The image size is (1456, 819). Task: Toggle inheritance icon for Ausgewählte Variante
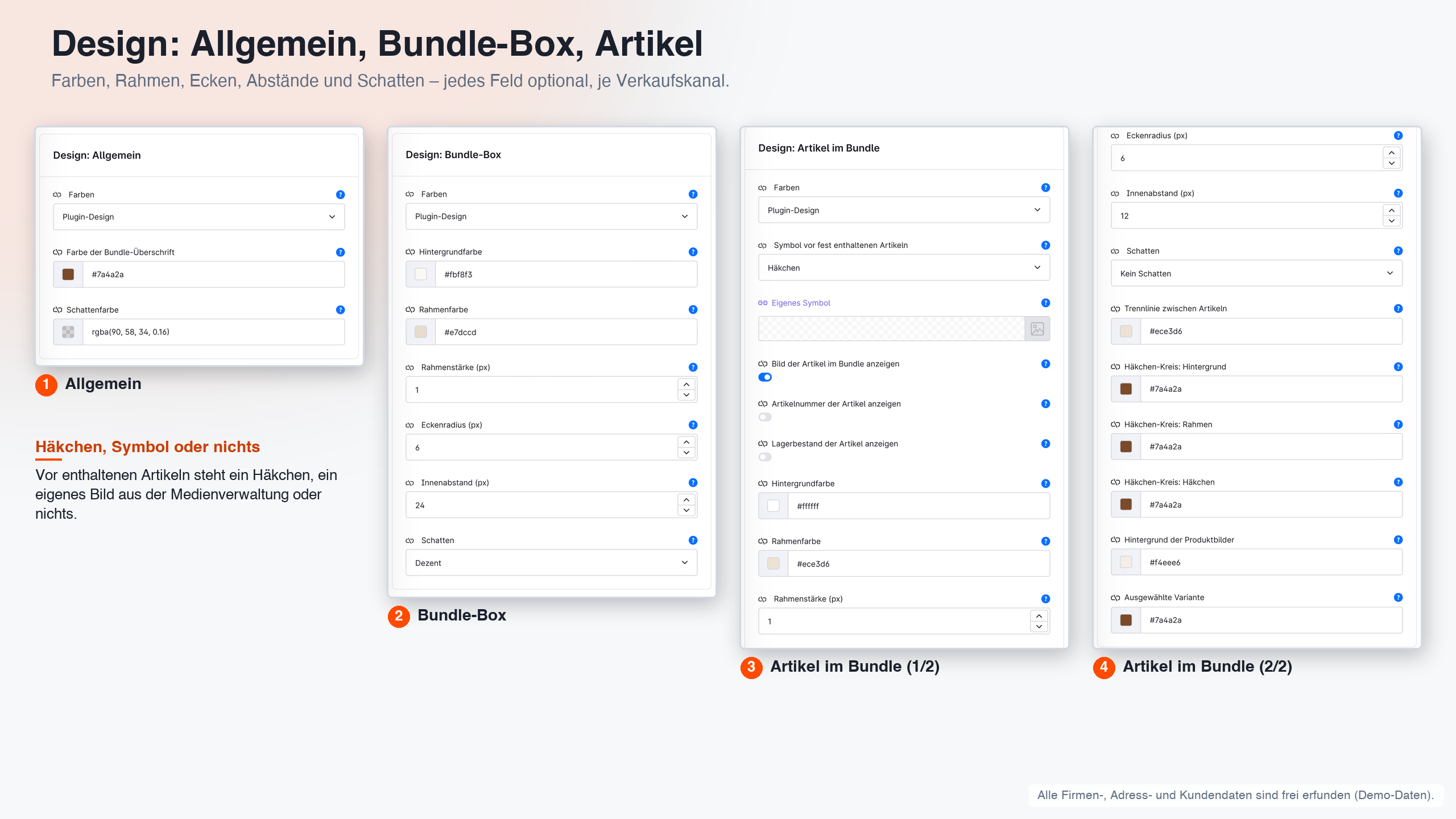[x=1115, y=597]
